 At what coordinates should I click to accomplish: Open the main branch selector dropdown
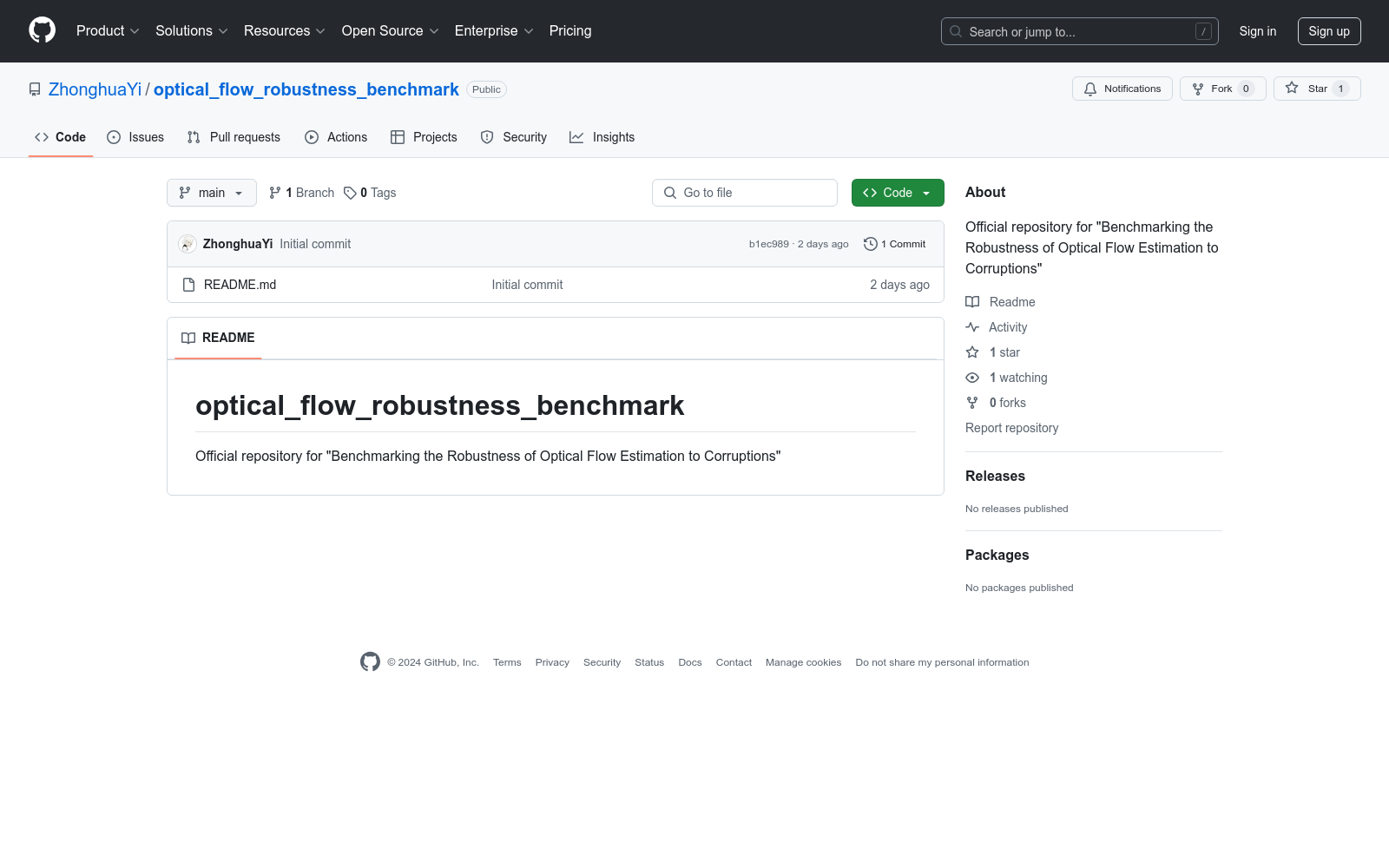point(212,193)
